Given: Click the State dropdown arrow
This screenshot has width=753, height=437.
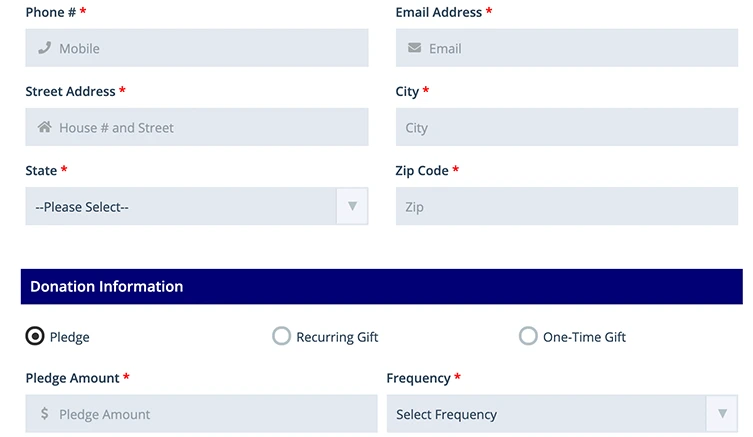Looking at the screenshot, I should pyautogui.click(x=352, y=207).
